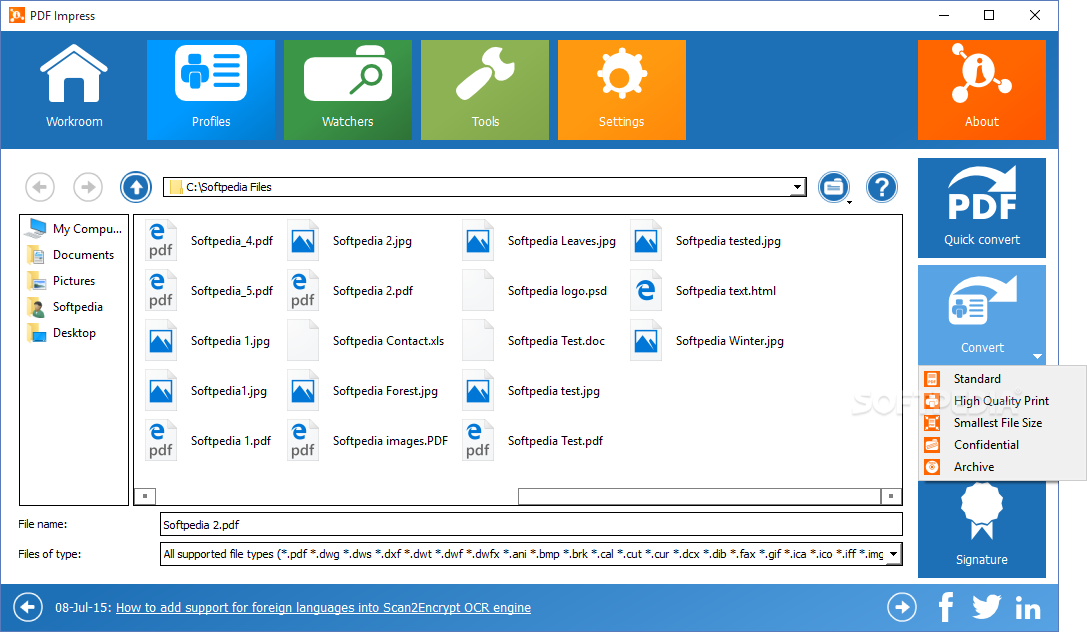Image resolution: width=1087 pixels, height=632 pixels.
Task: Select Softpedia Contact.xls file icon
Action: click(x=303, y=341)
